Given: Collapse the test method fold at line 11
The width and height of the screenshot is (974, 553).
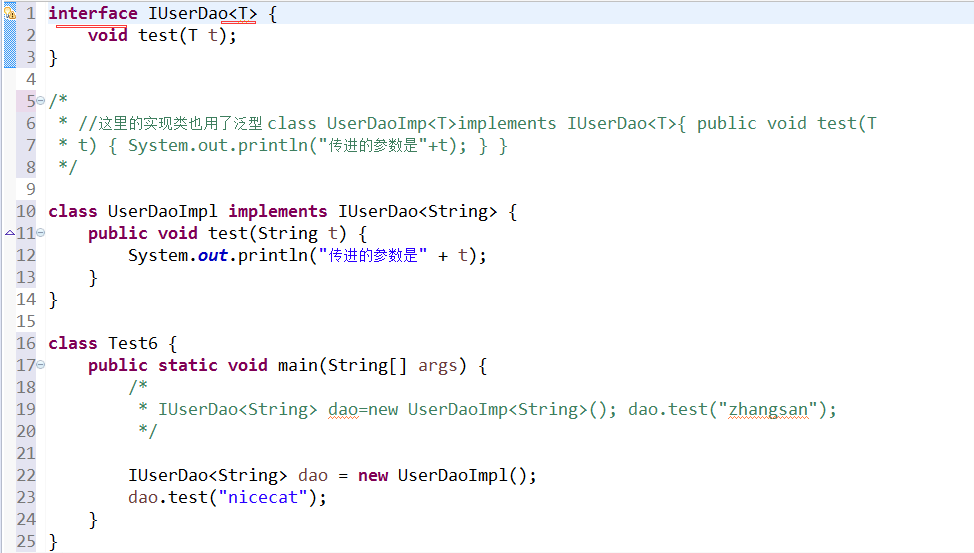Looking at the screenshot, I should click(x=40, y=233).
